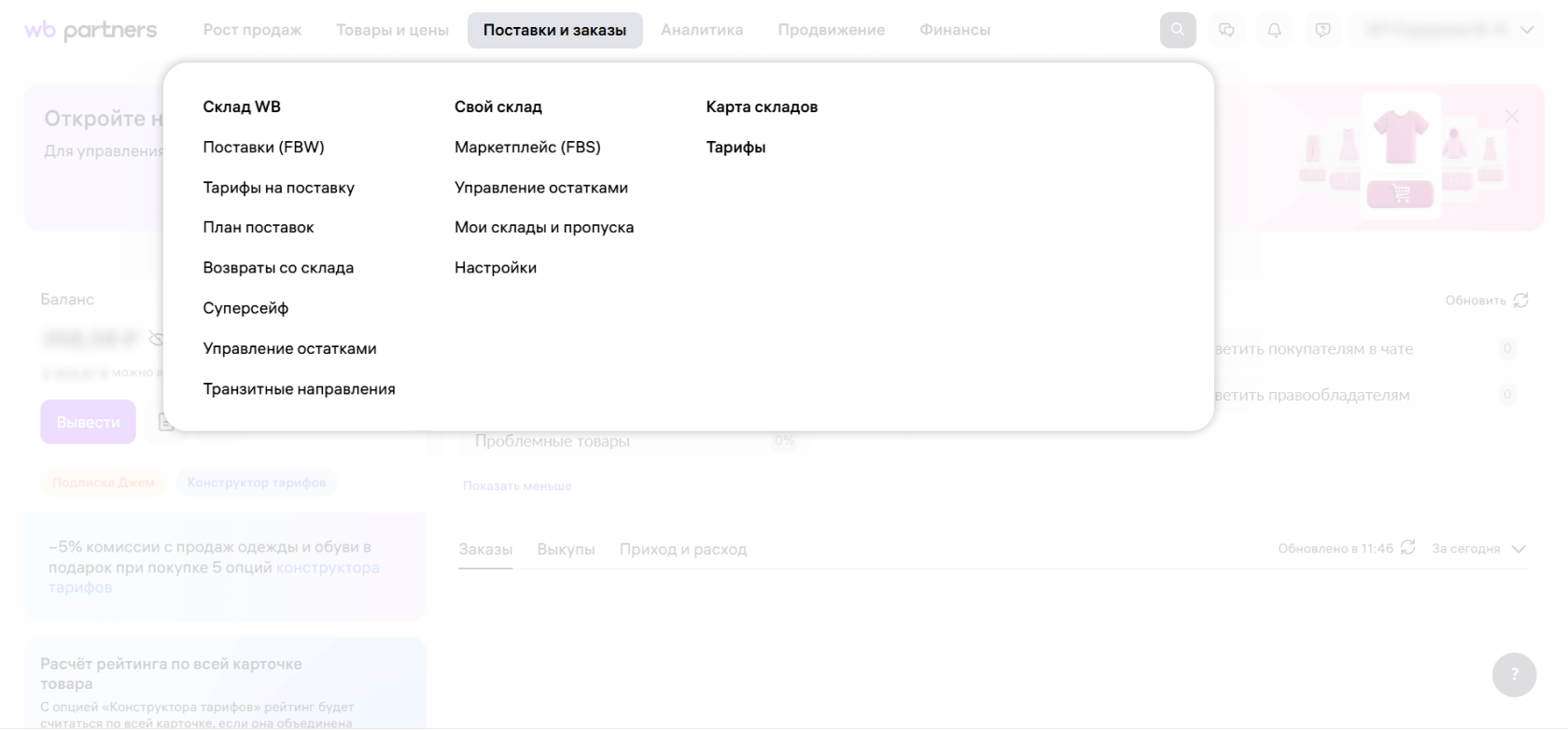Open the Товары и цены menu
Viewport: 1568px width, 730px height.
392,30
